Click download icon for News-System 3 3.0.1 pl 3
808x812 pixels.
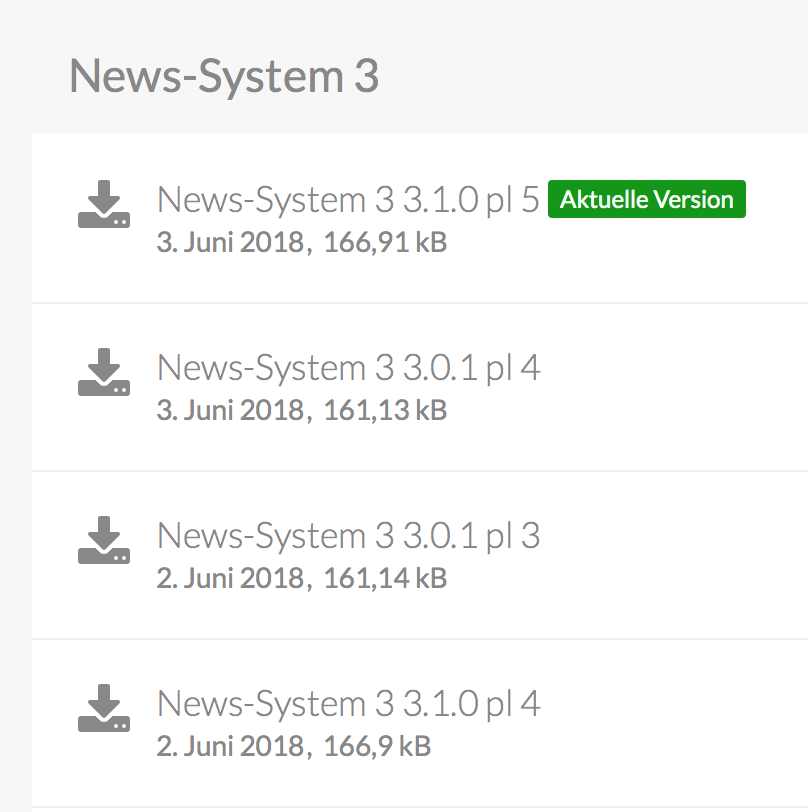(104, 540)
